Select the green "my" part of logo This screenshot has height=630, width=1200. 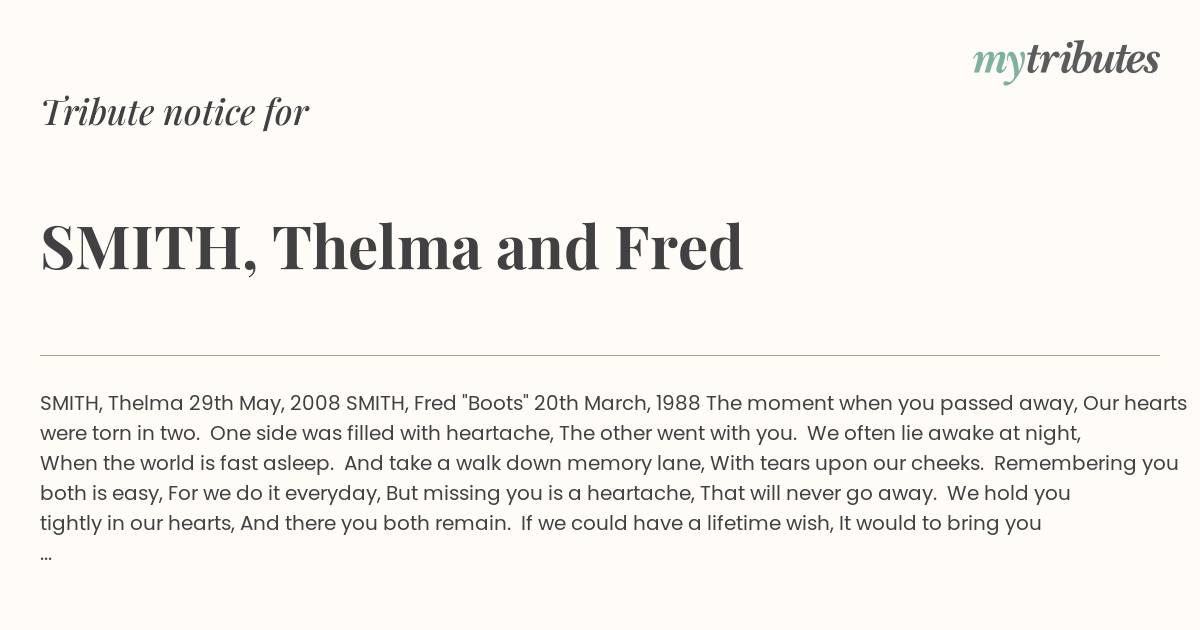point(998,64)
